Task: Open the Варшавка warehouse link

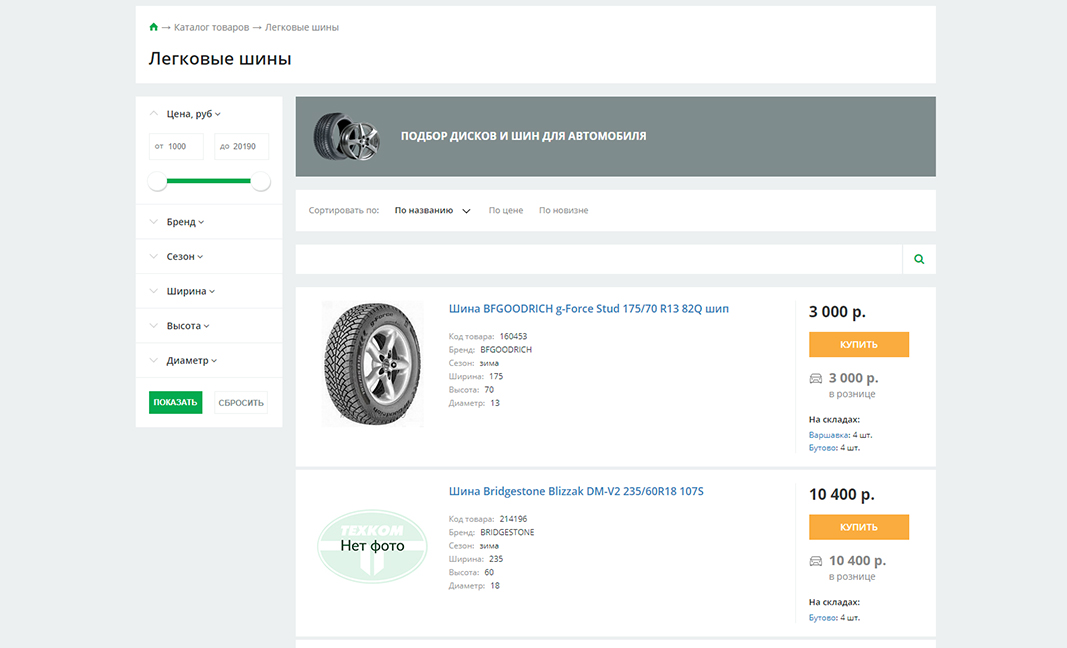Action: [828, 435]
